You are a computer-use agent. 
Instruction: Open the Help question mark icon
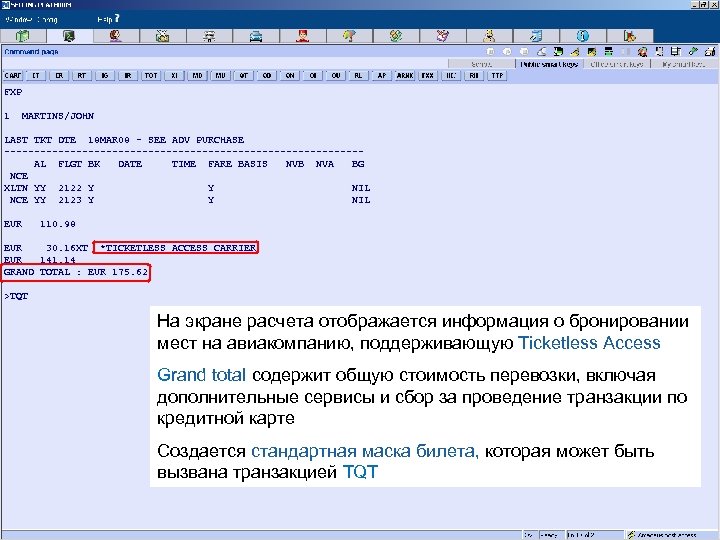coord(117,18)
